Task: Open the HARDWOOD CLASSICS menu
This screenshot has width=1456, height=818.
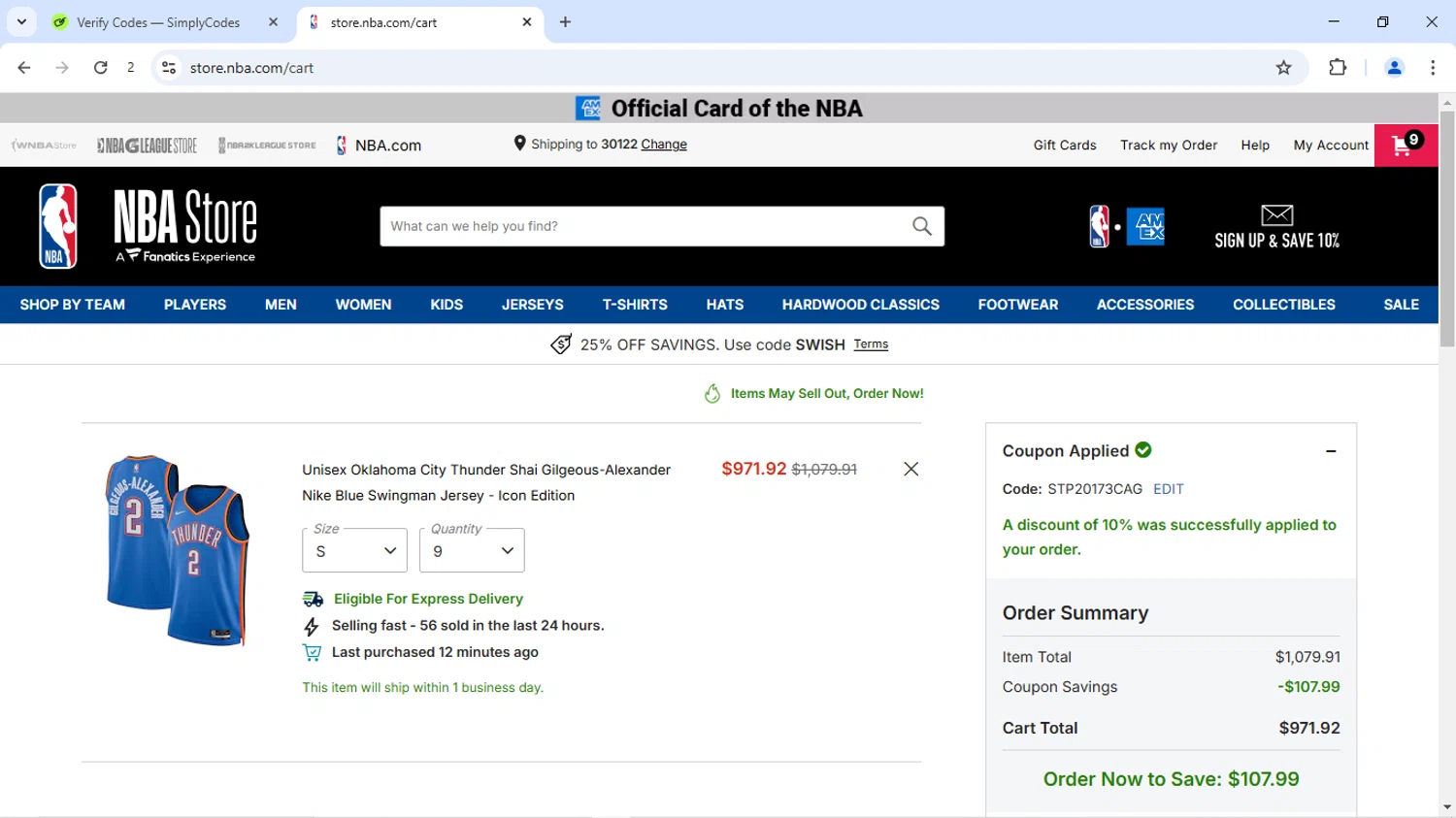Action: 861,305
